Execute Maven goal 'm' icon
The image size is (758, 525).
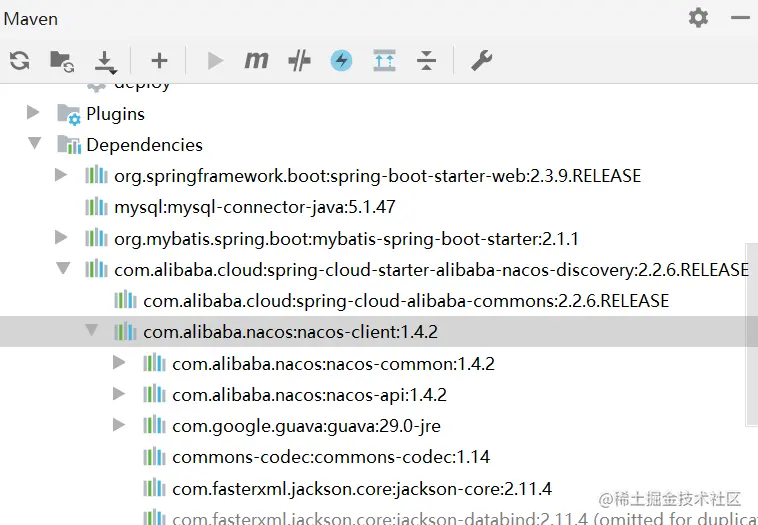click(256, 60)
